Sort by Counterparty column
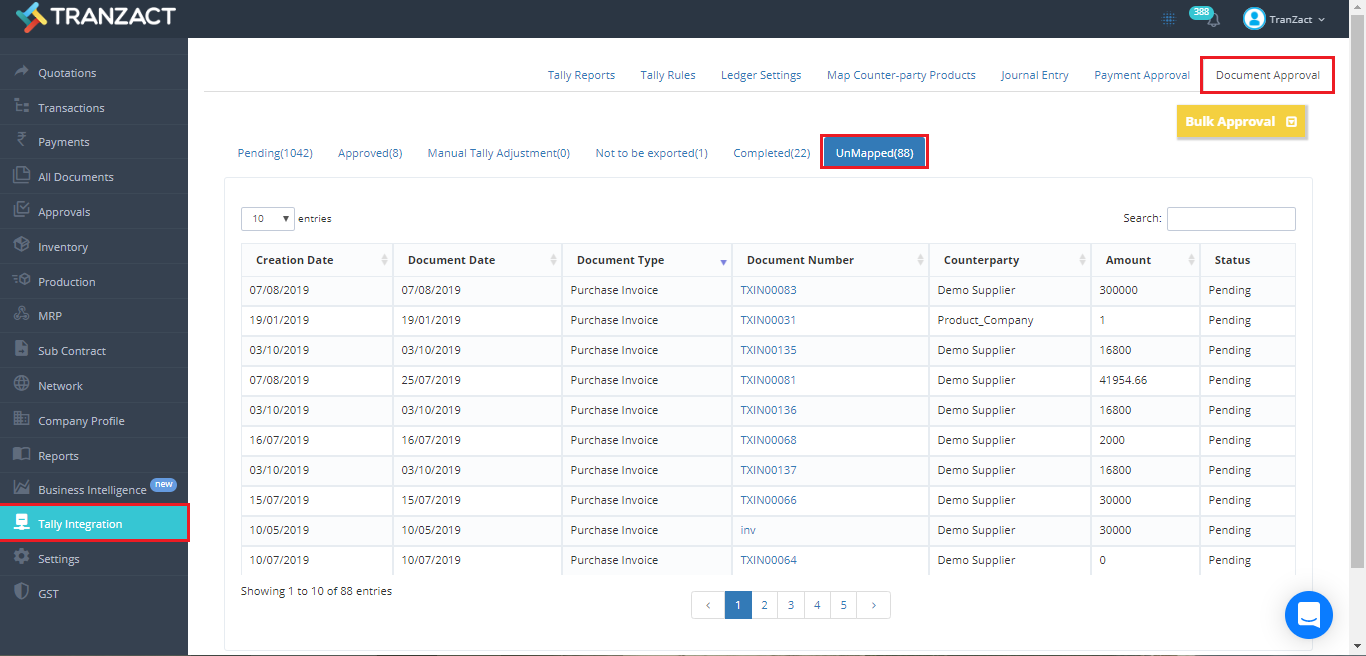The image size is (1366, 656). pyautogui.click(x=1010, y=260)
